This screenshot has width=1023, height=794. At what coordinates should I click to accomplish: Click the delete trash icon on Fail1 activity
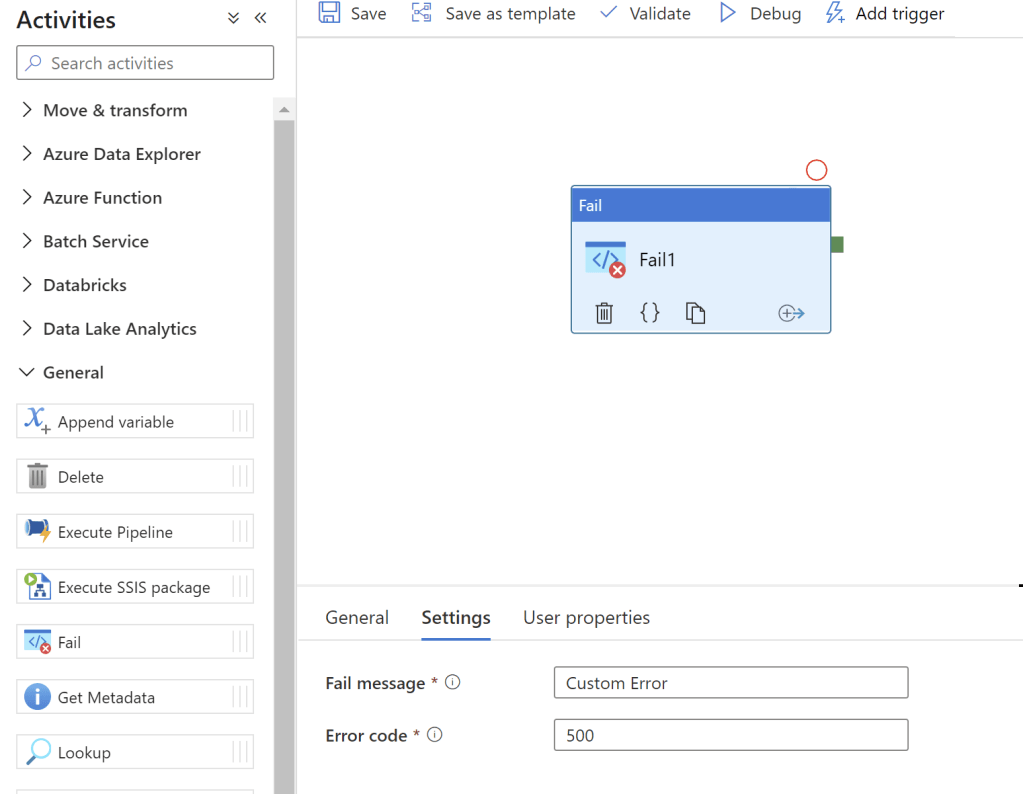click(x=604, y=313)
